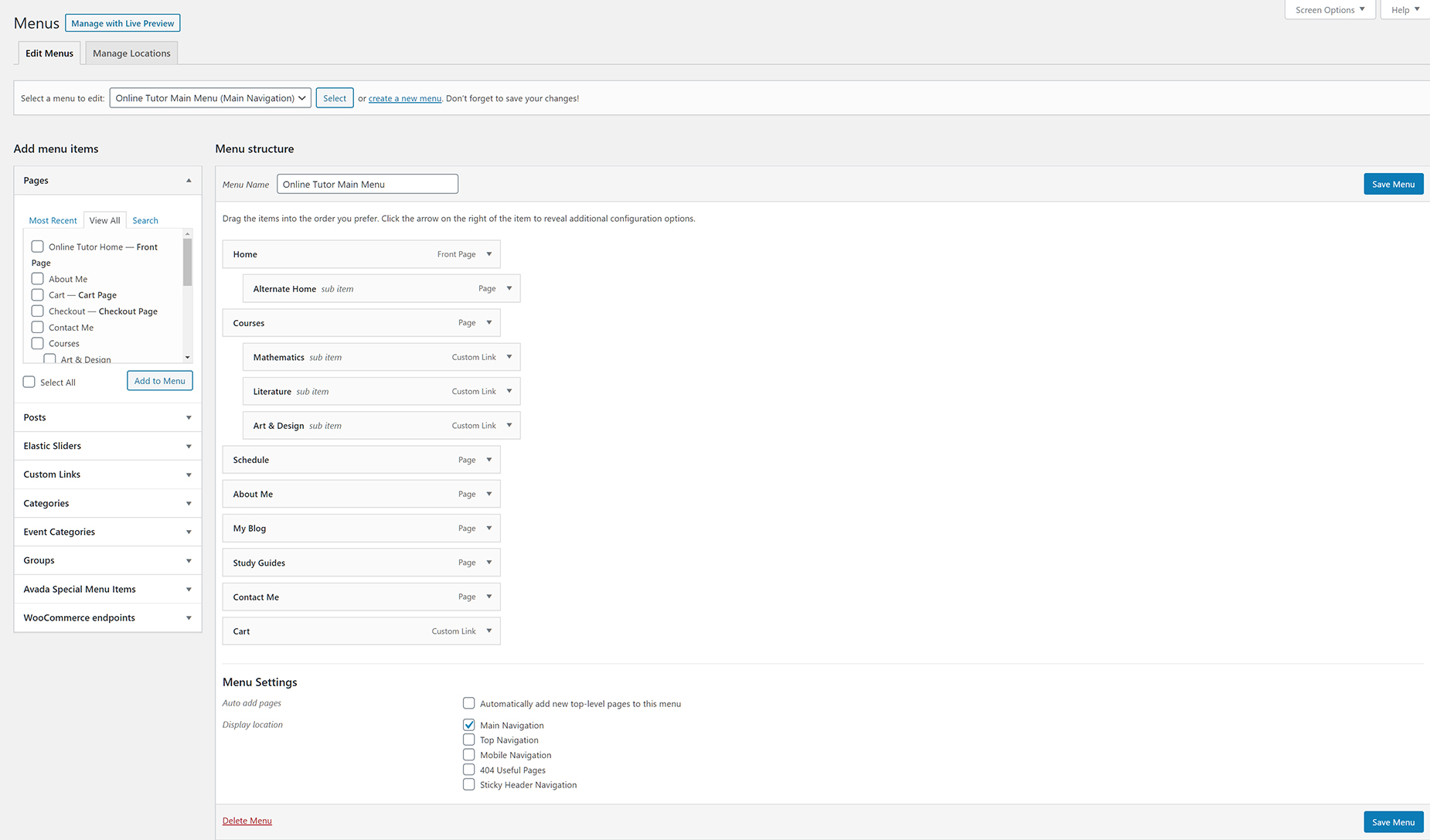Expand About Me menu item arrow

[489, 494]
